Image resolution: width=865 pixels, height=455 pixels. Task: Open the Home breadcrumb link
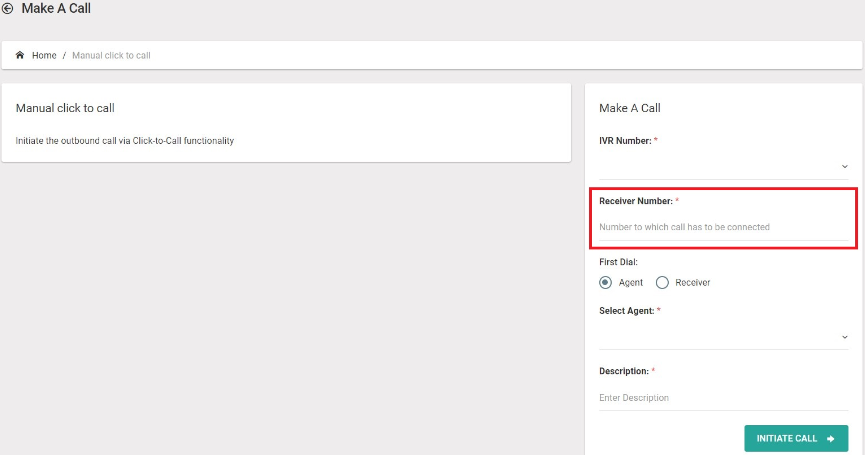pos(44,55)
